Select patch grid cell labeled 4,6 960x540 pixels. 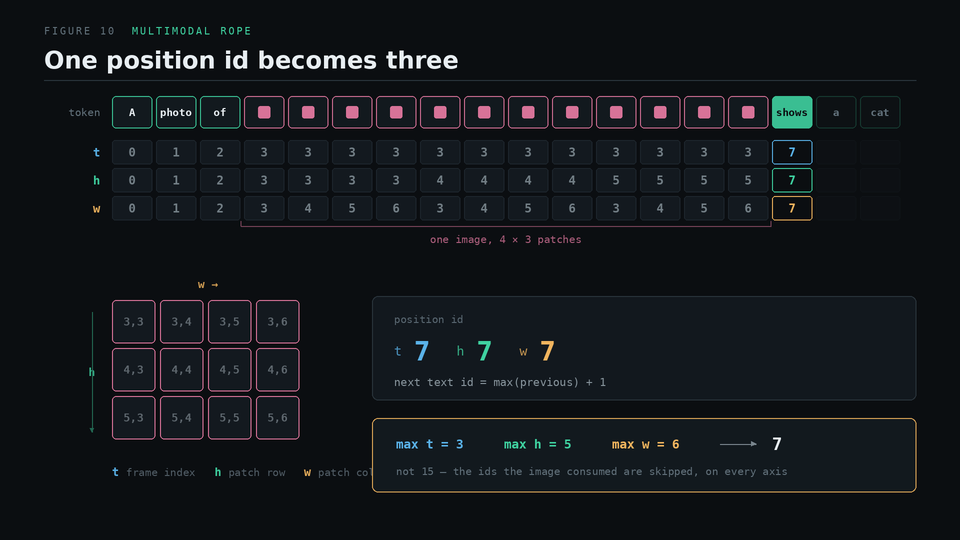(278, 370)
